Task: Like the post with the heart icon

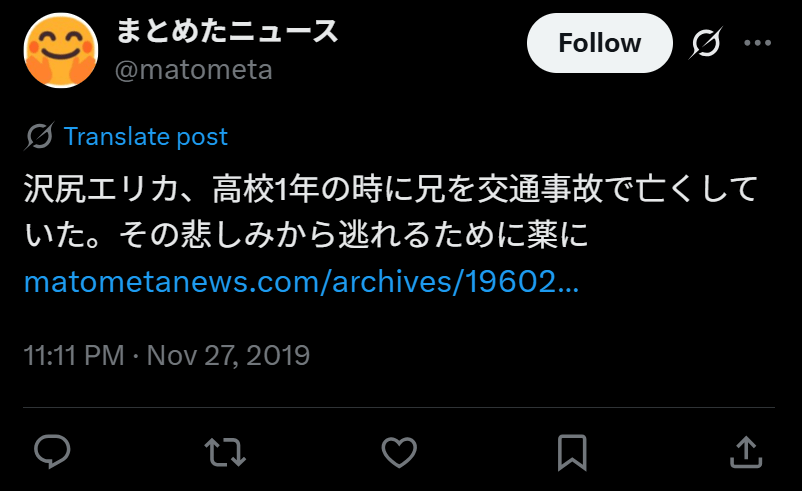Action: [x=399, y=452]
